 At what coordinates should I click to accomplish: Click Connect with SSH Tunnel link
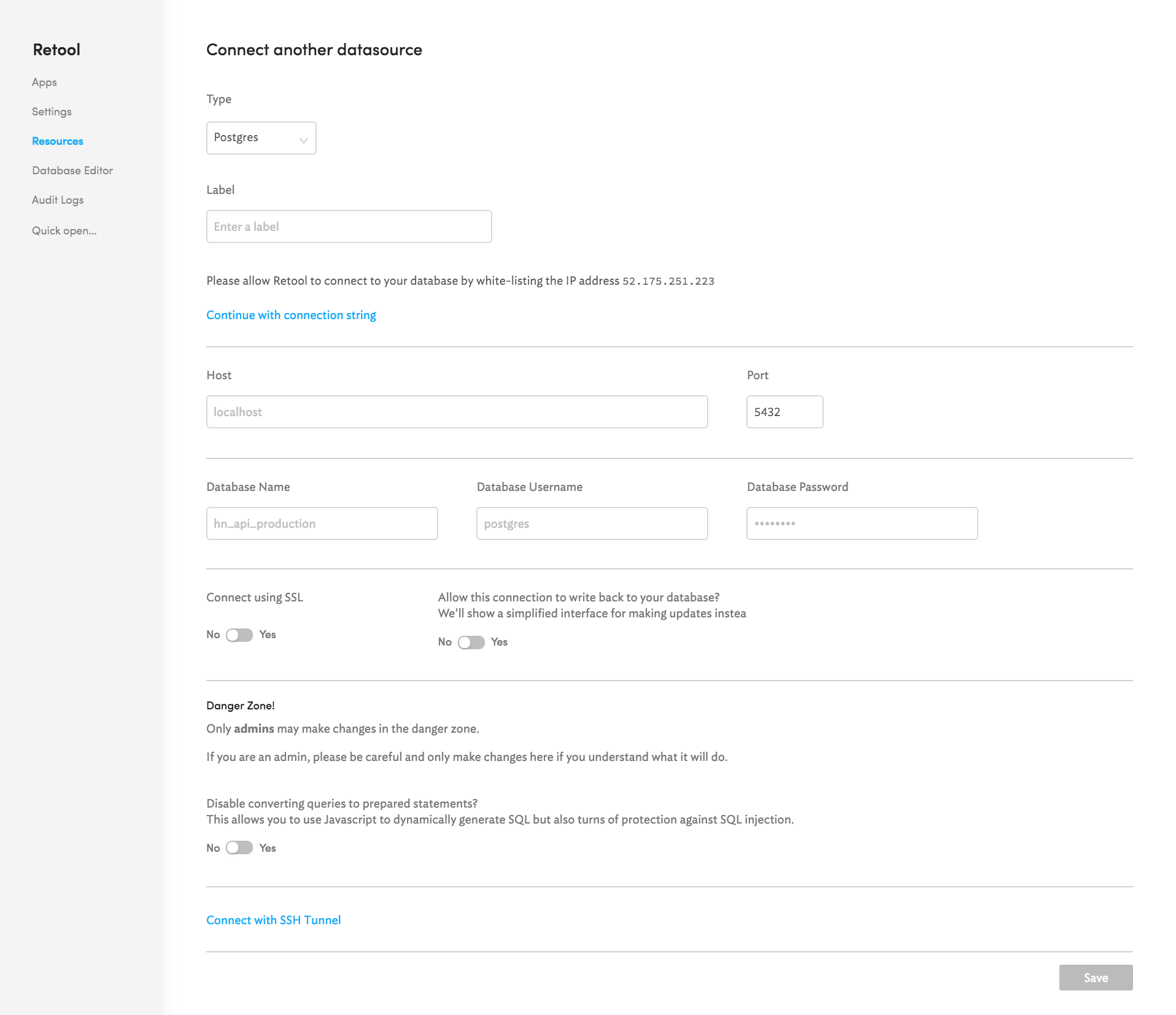click(x=274, y=920)
